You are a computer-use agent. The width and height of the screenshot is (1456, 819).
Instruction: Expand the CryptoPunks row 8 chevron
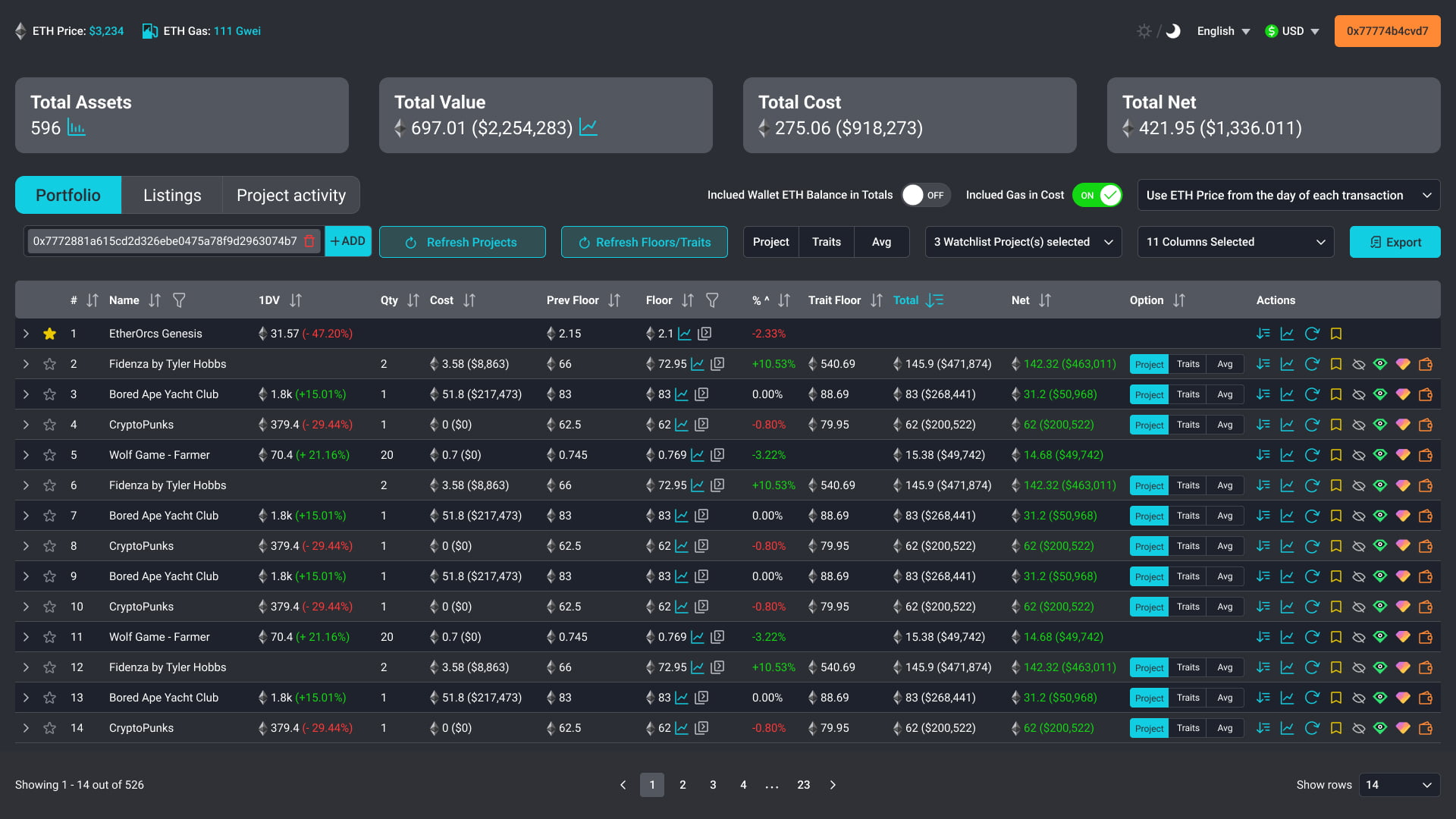coord(26,546)
